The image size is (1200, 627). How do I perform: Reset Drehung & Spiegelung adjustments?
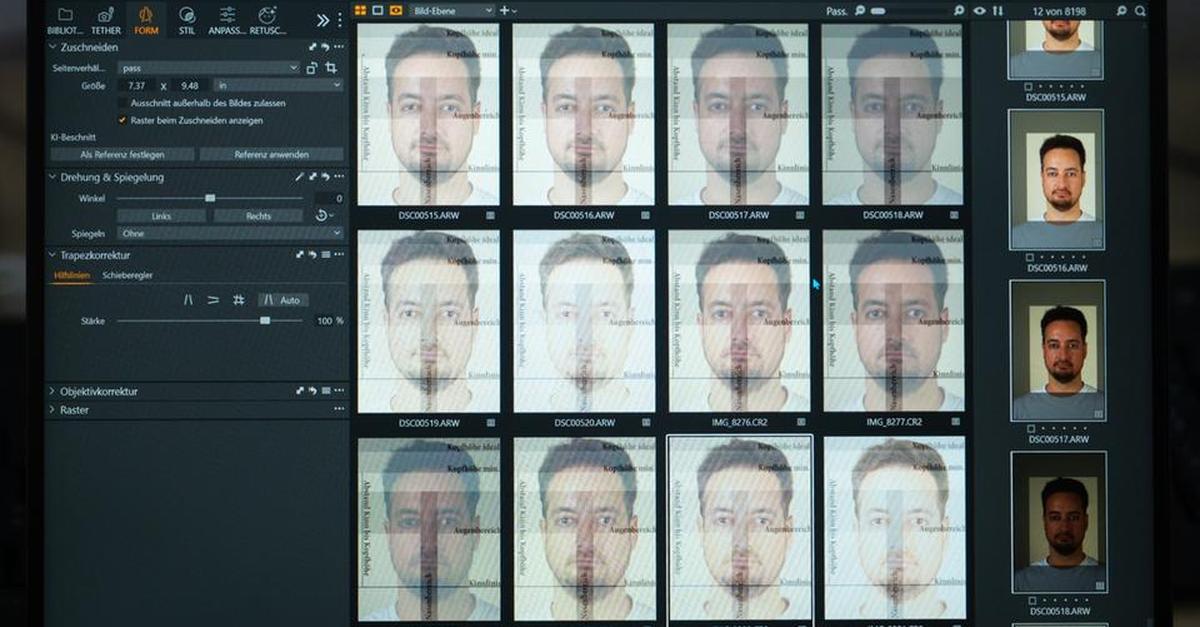(325, 177)
